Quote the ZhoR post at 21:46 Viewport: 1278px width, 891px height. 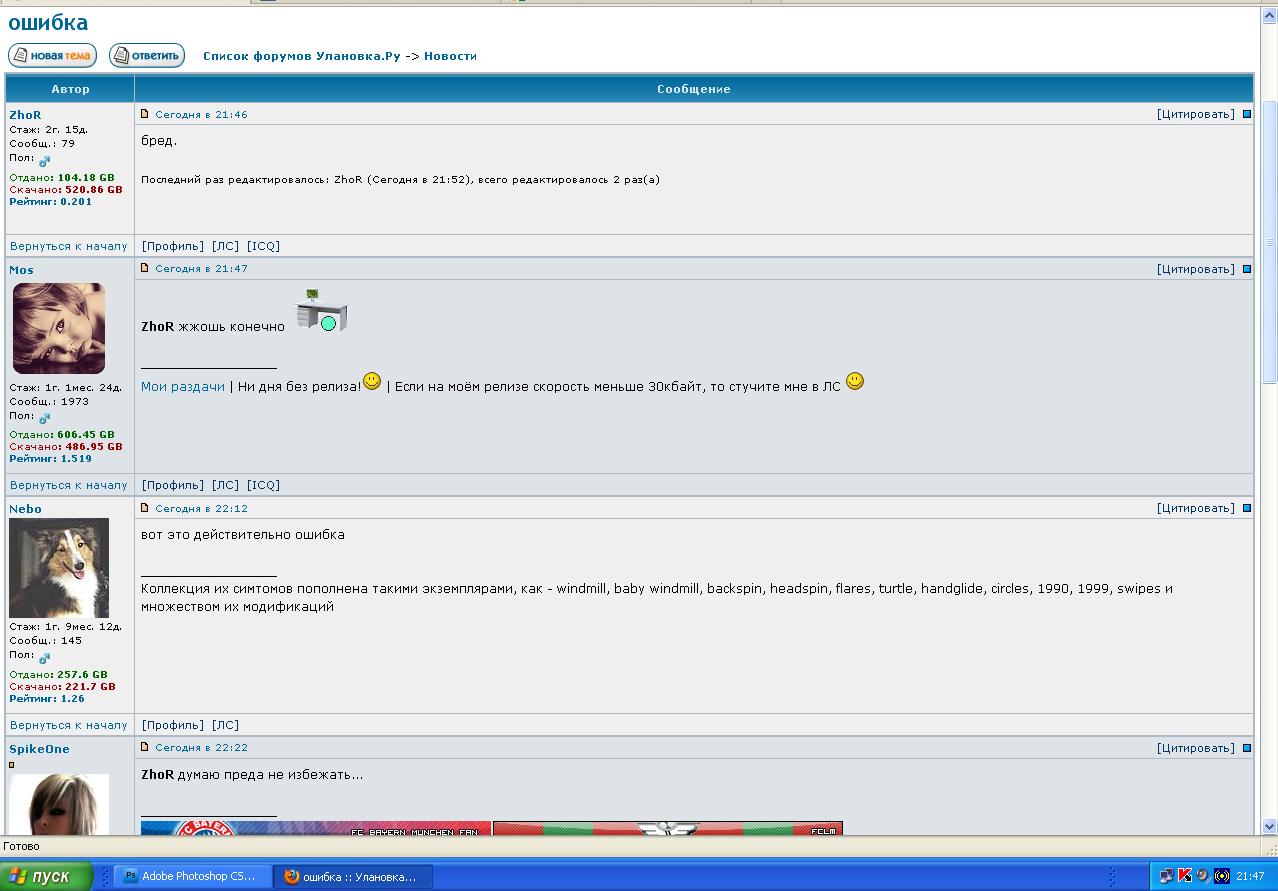click(x=1195, y=114)
